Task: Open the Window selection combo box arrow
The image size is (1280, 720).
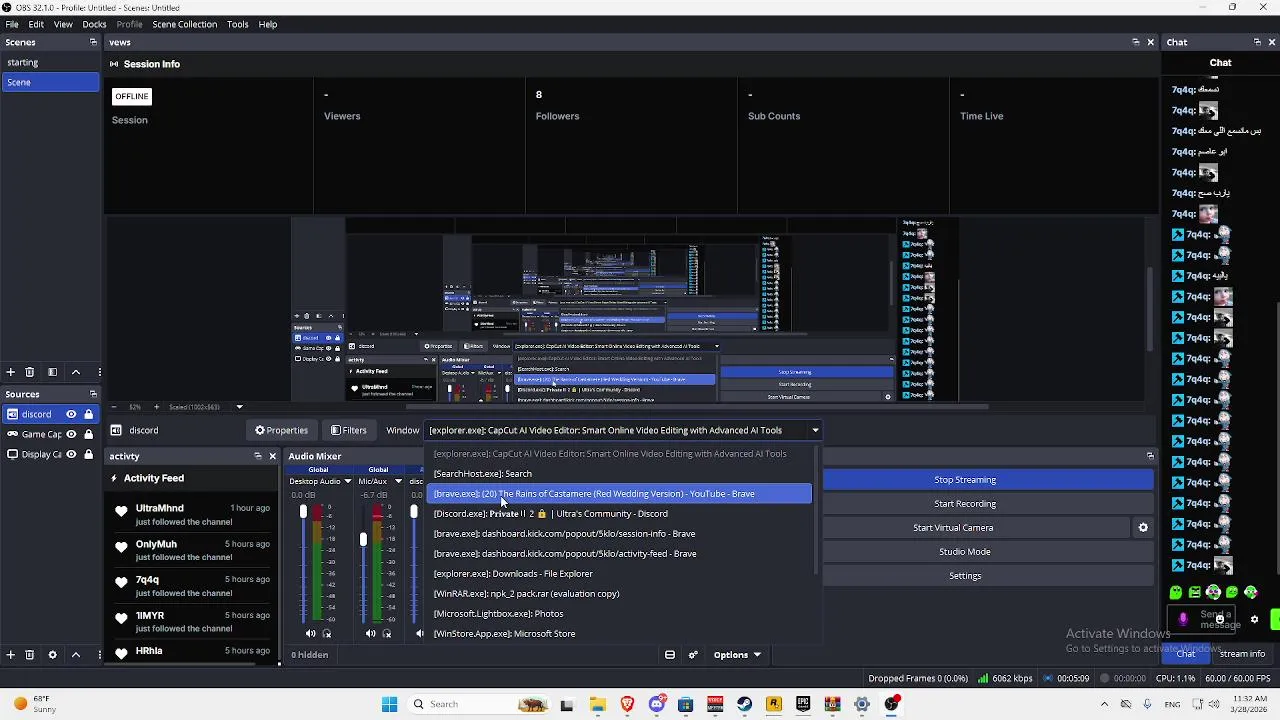Action: pyautogui.click(x=815, y=430)
